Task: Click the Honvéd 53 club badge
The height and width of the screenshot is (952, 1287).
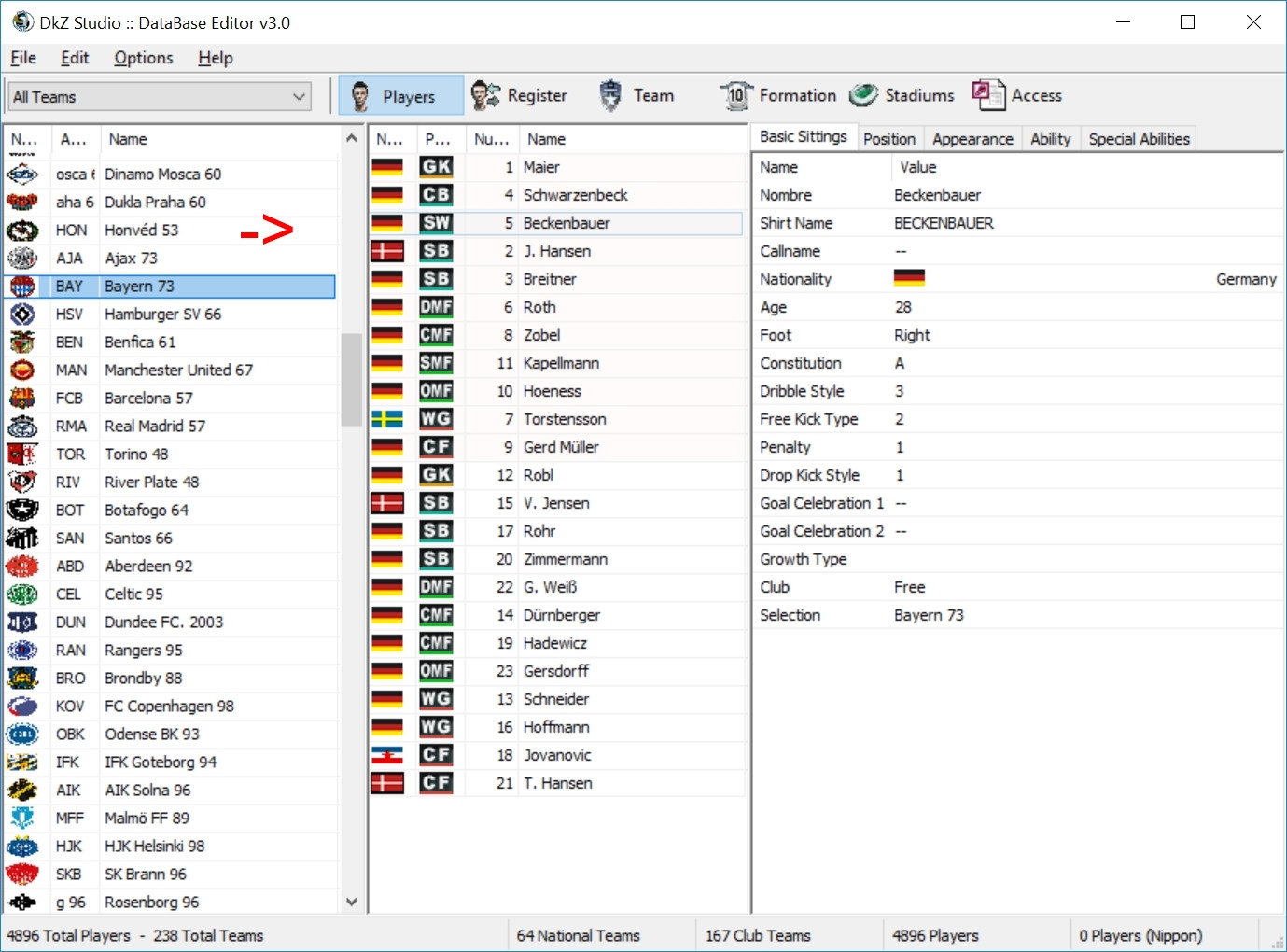Action: 22,231
